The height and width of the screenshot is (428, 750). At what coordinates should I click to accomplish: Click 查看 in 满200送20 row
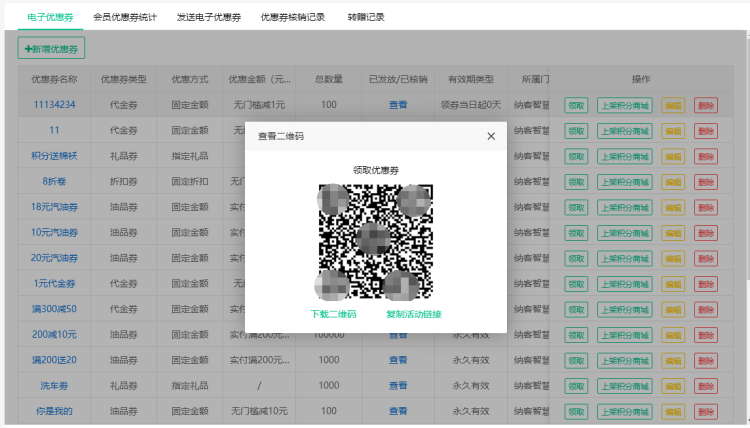398,360
